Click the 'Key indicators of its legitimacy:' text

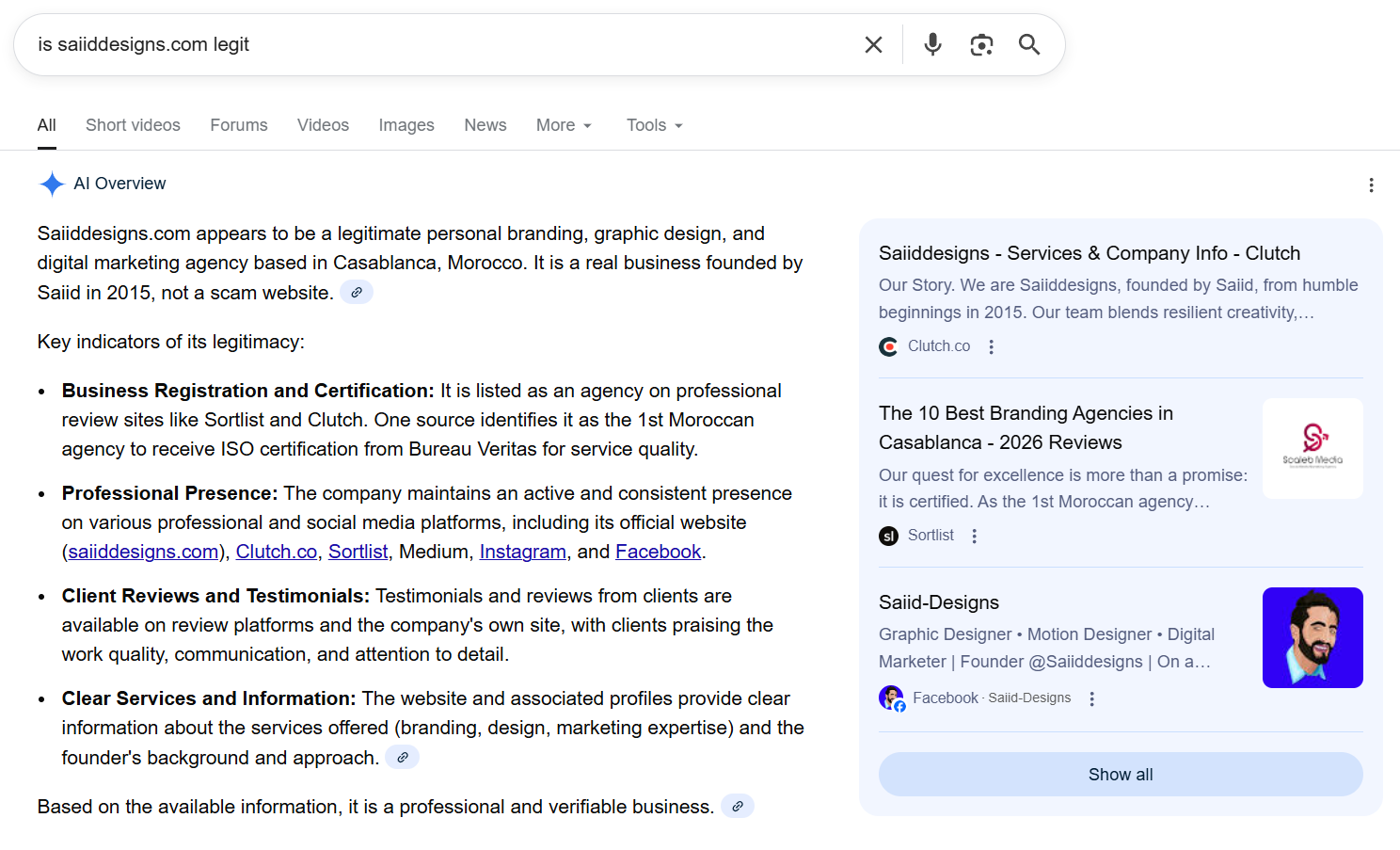coord(171,342)
